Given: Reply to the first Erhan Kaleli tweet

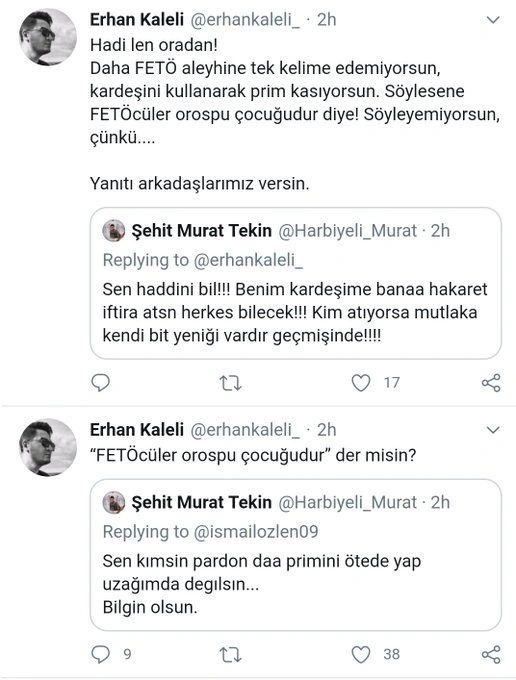Looking at the screenshot, I should coord(101,383).
